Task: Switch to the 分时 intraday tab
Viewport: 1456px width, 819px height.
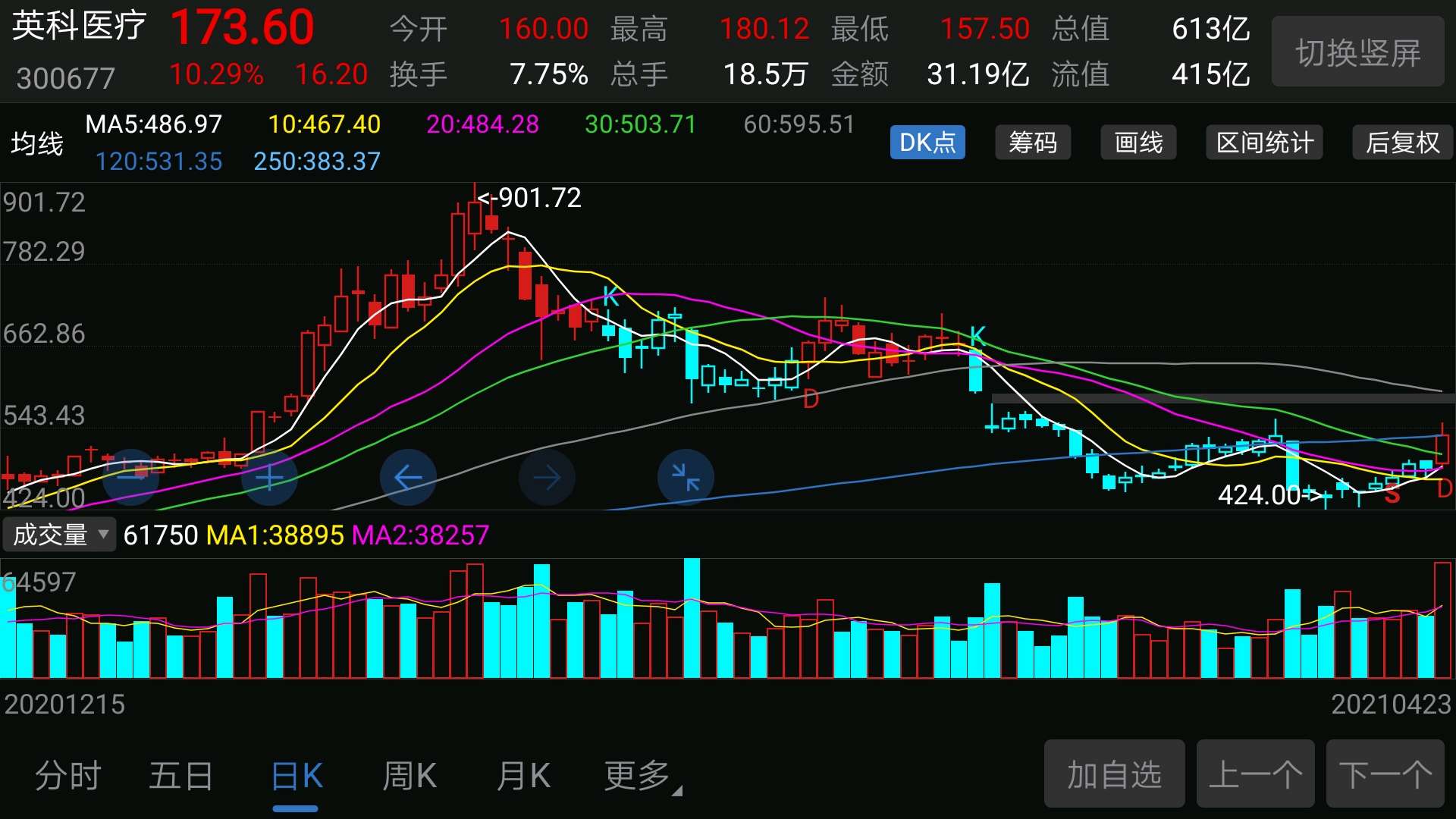Action: [68, 774]
